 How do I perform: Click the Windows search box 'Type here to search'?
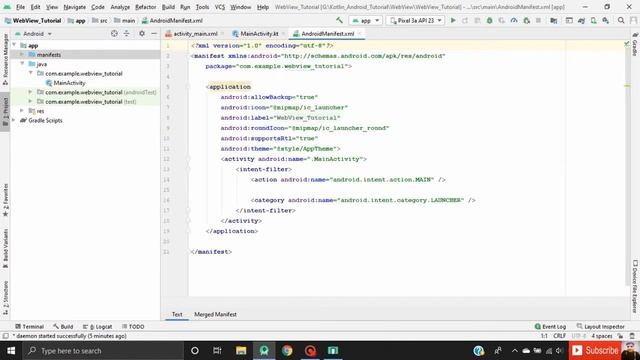(103, 351)
